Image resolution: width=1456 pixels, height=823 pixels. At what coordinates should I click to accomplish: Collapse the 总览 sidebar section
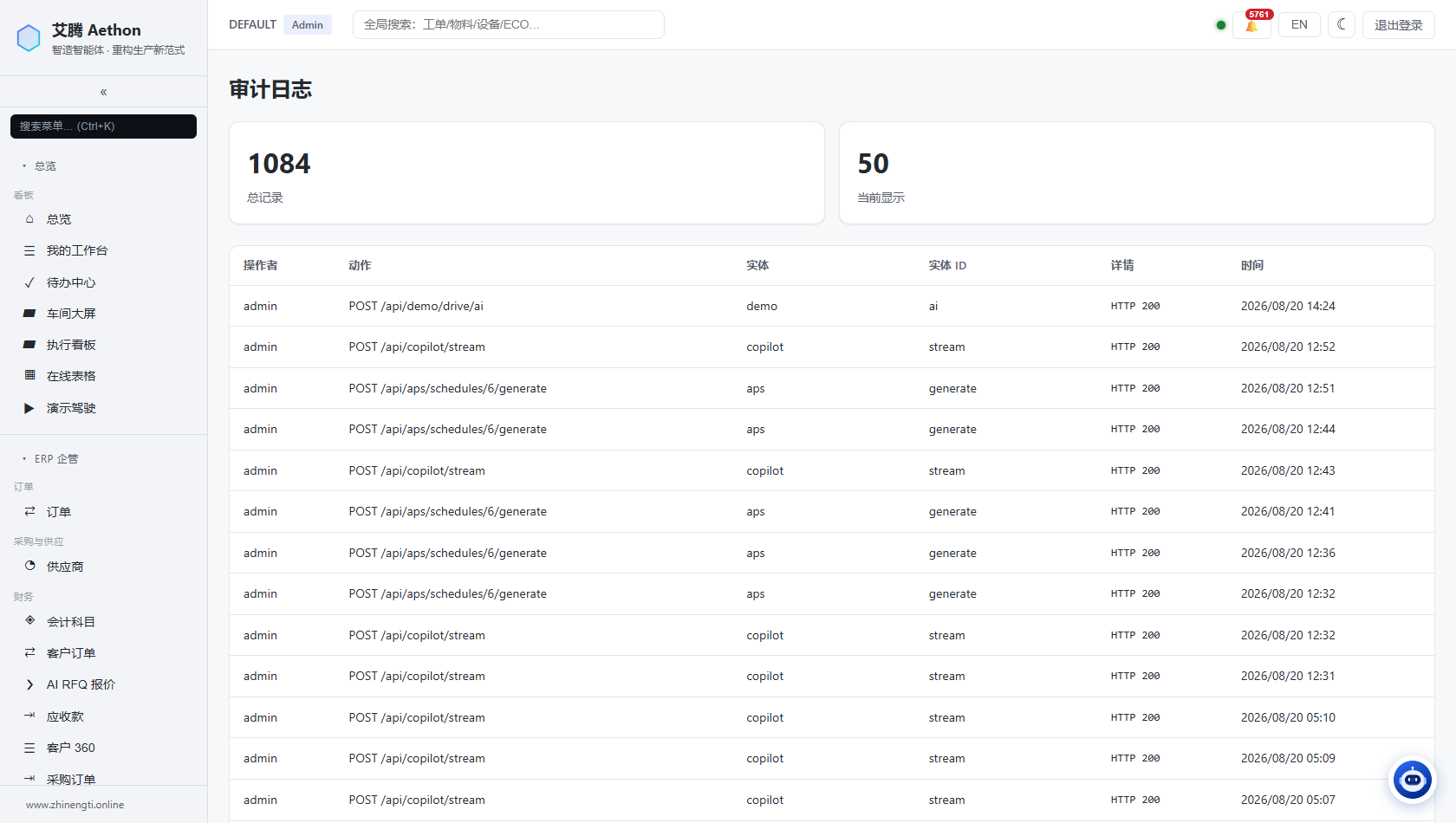(x=39, y=165)
